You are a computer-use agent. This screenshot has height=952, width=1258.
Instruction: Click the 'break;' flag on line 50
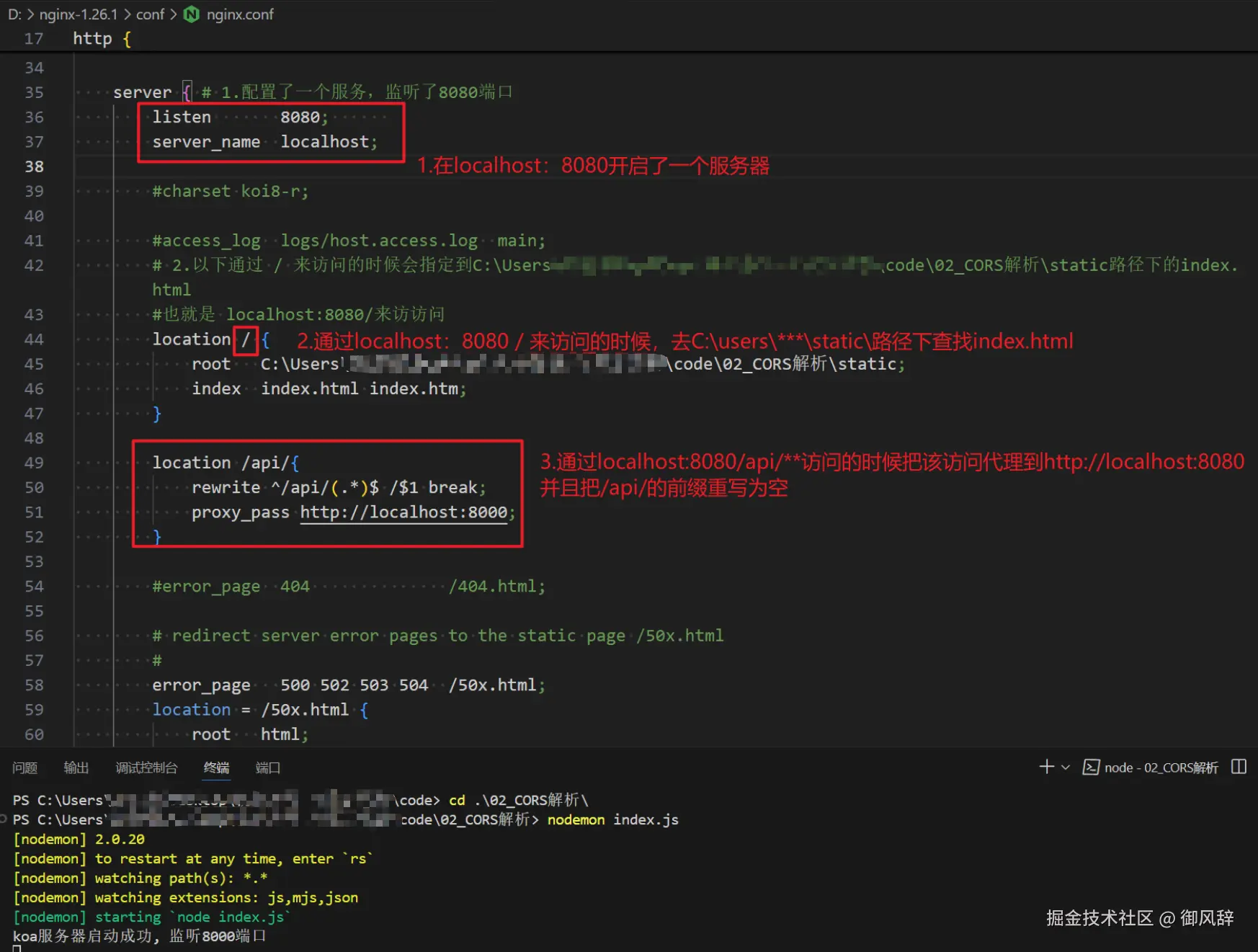[x=457, y=487]
